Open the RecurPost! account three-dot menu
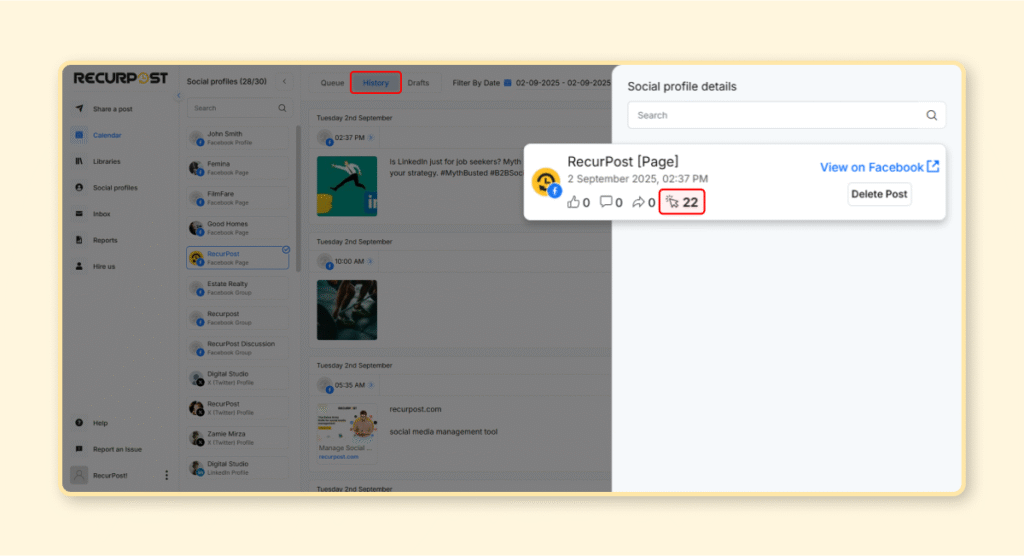The width and height of the screenshot is (1024, 556). pos(167,475)
